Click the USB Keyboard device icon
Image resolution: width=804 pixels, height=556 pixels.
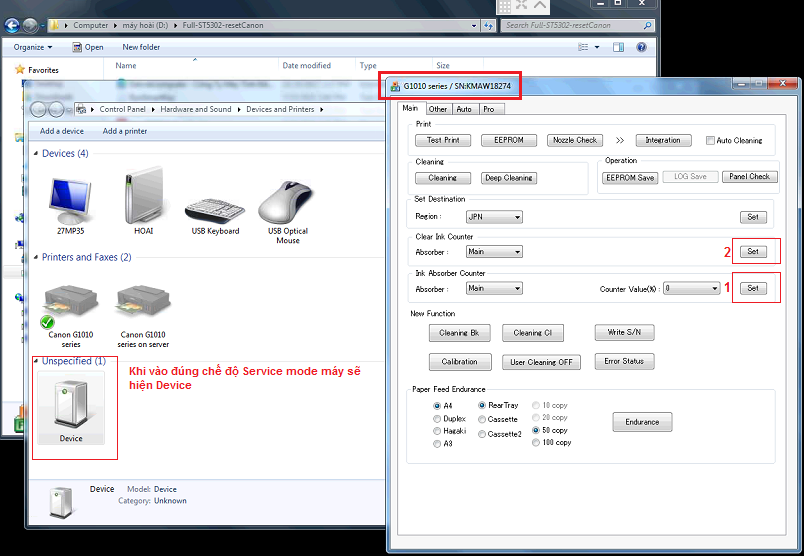point(213,200)
